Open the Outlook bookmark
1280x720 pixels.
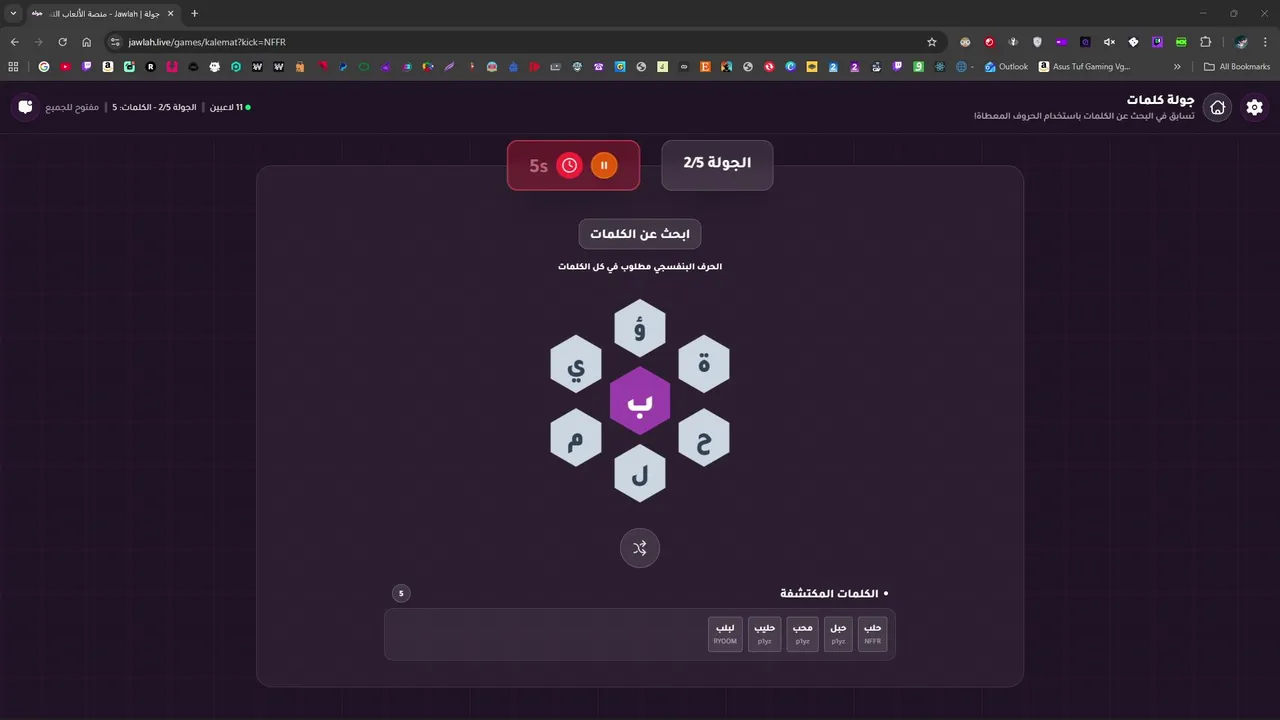[1006, 67]
